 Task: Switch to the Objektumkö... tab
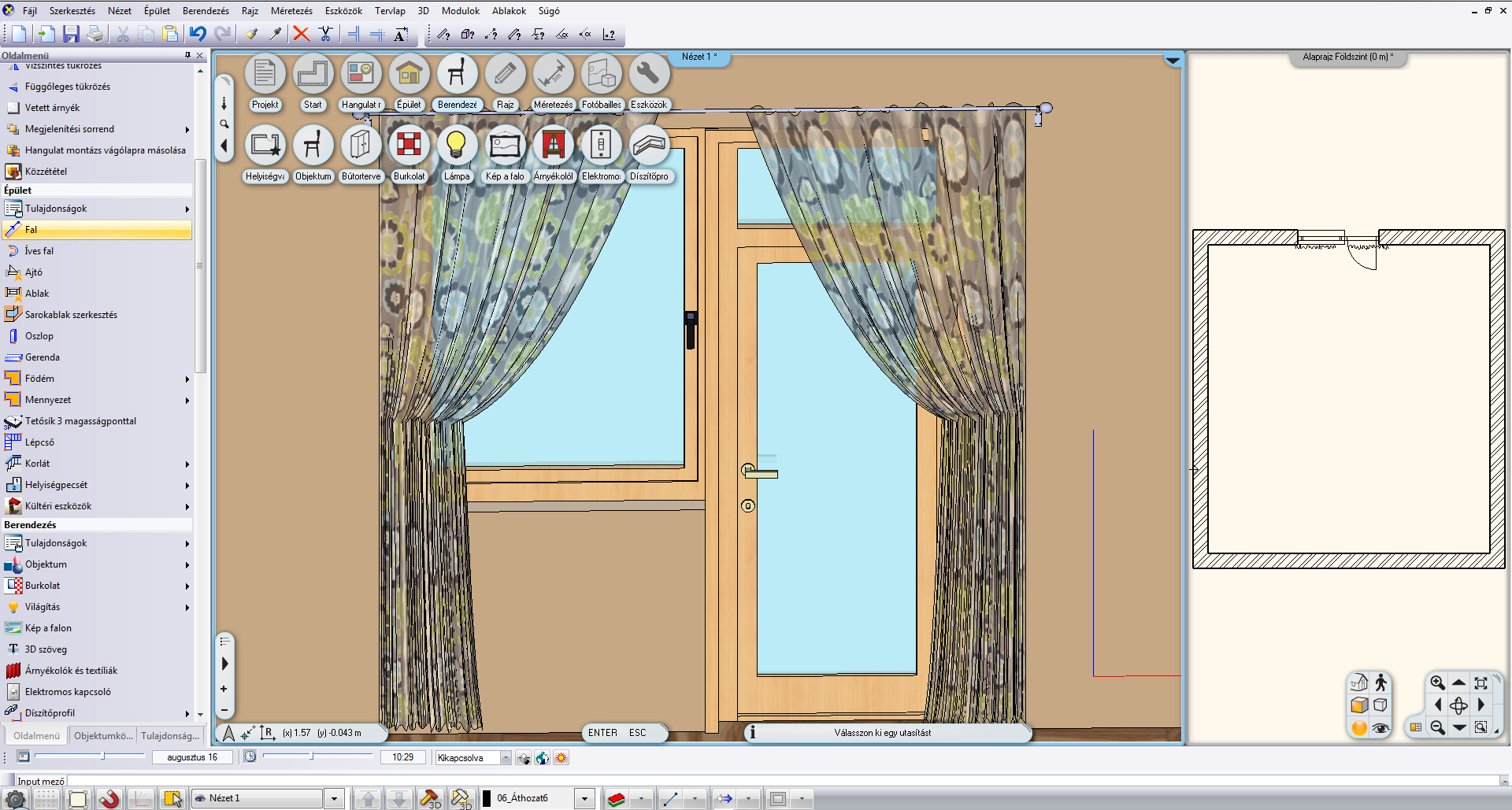[103, 736]
